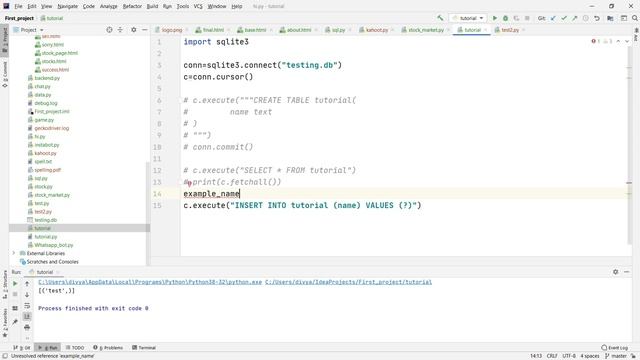This screenshot has width=640, height=360.
Task: Expand External Libraries node
Action: pyautogui.click(x=14, y=253)
